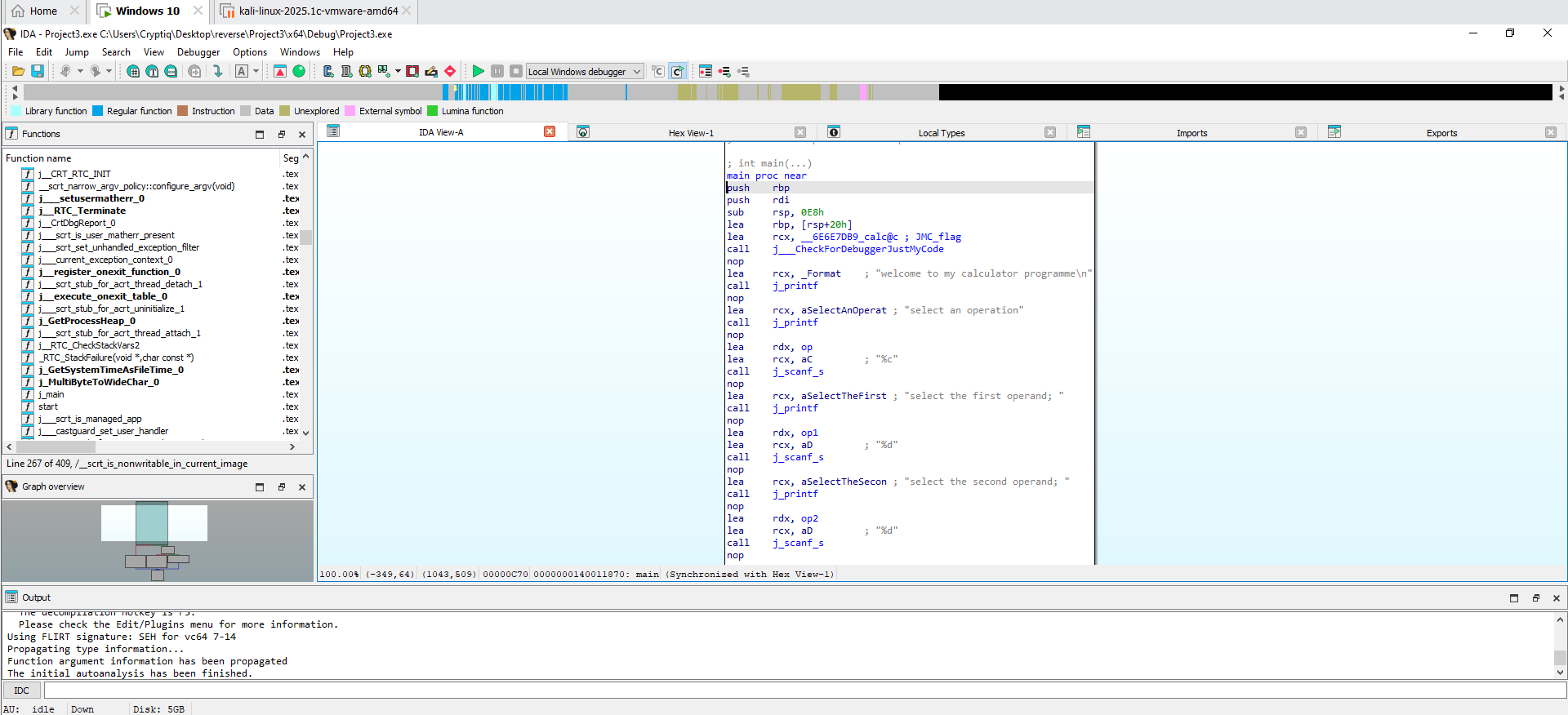Switch to the Imports tab
The width and height of the screenshot is (1568, 715).
pyautogui.click(x=1192, y=133)
